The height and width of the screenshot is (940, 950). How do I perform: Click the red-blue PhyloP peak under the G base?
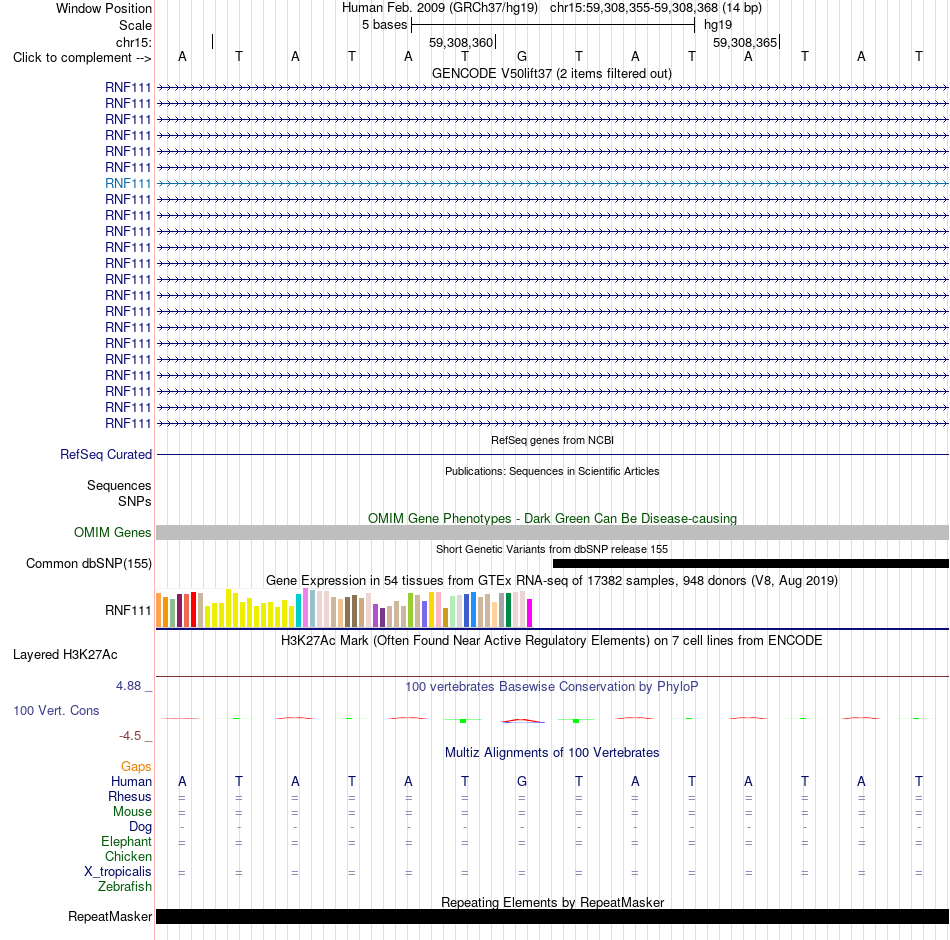pos(523,720)
